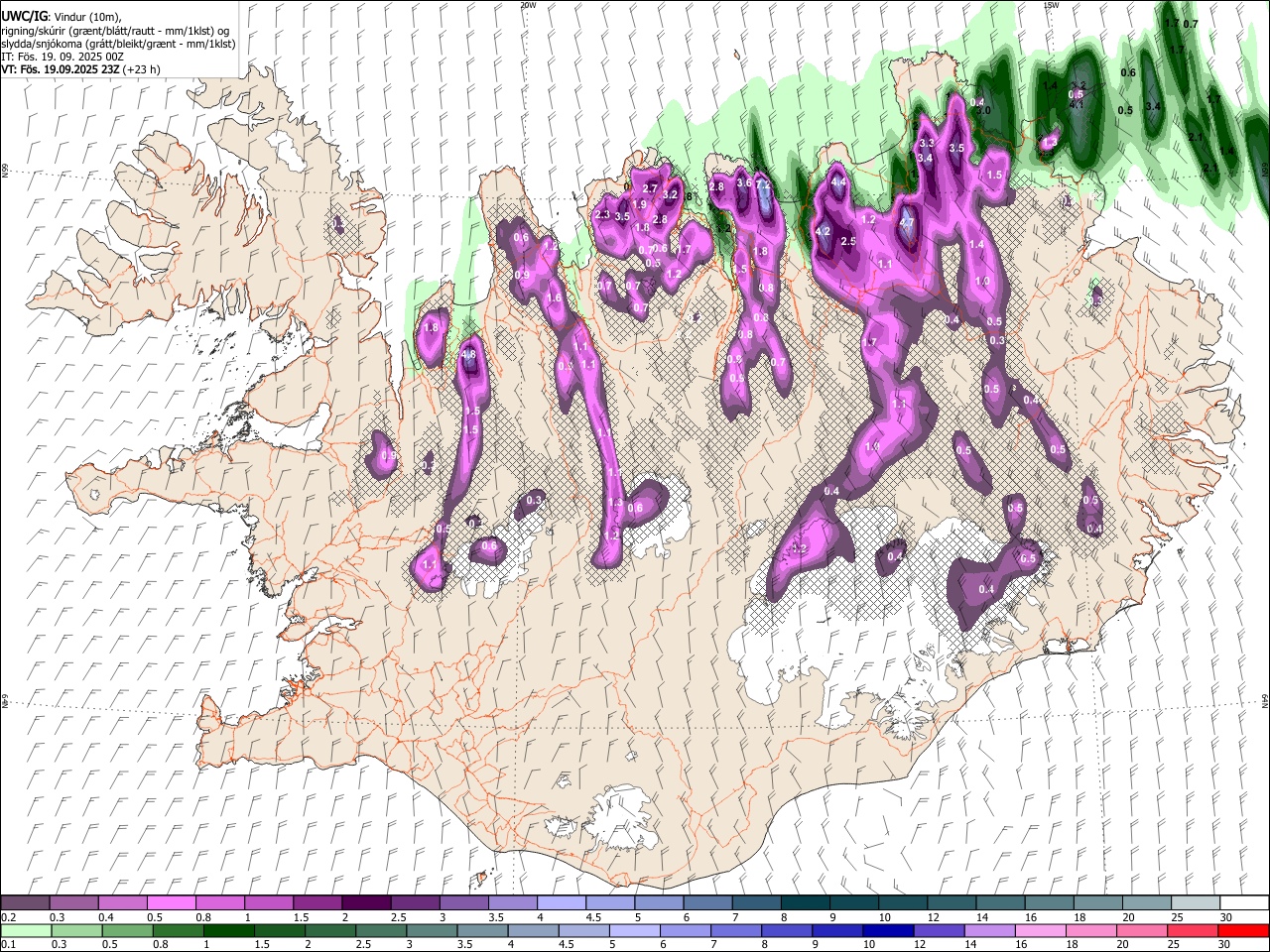Click the 20W longitude label at the top
Image resolution: width=1270 pixels, height=952 pixels.
[x=528, y=5]
